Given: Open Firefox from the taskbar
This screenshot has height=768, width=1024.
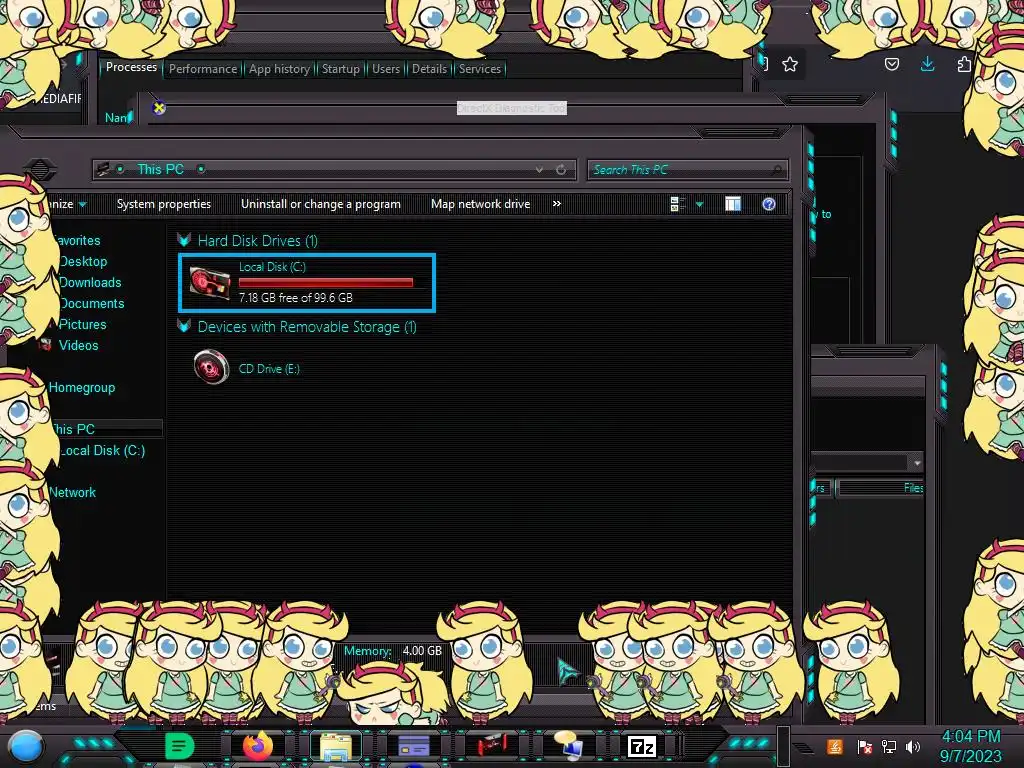Looking at the screenshot, I should 258,746.
